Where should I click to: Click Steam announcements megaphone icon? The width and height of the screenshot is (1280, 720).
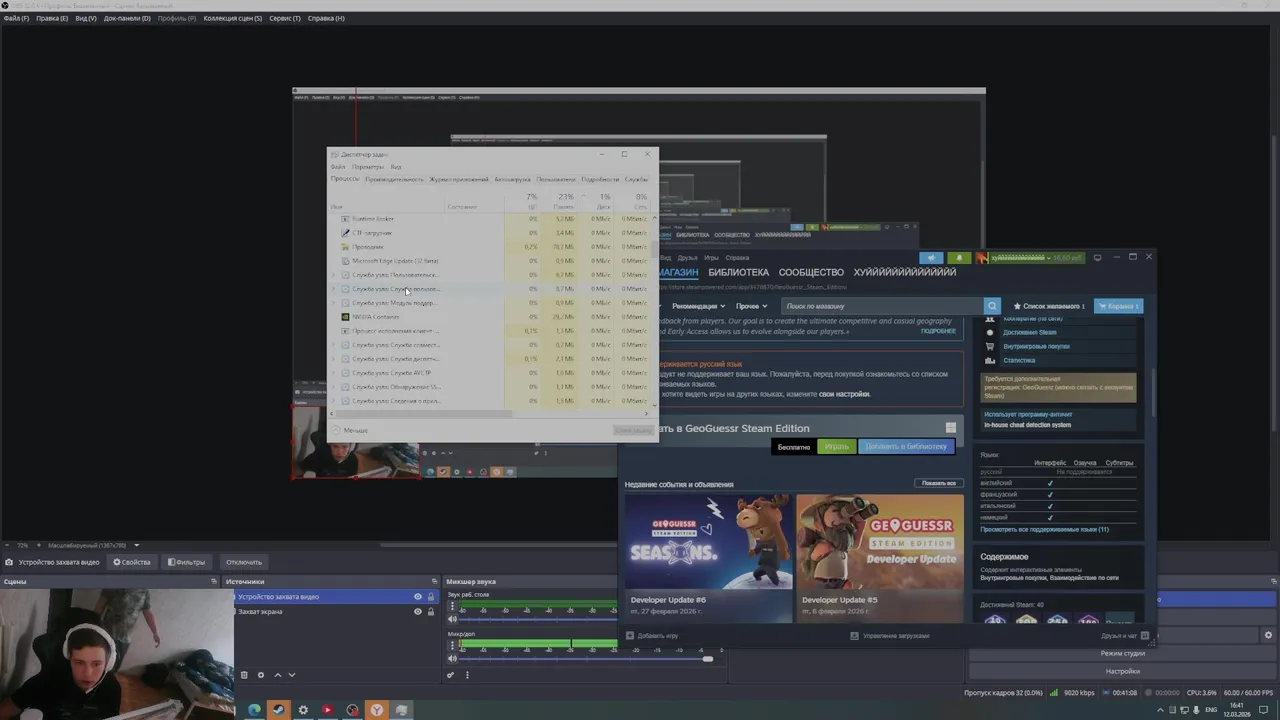click(x=932, y=258)
